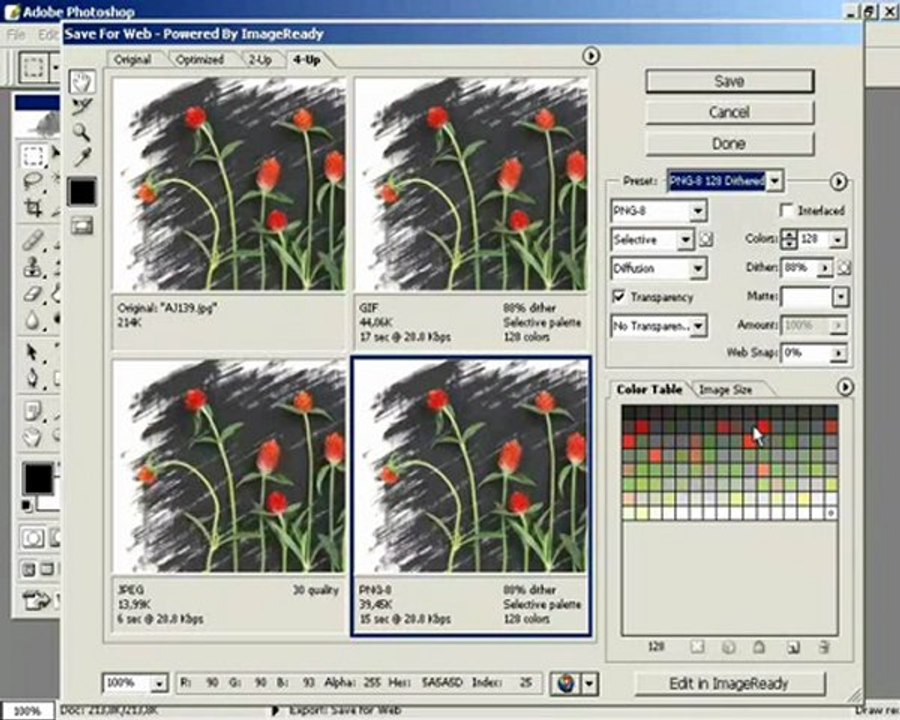Select the JPEG preview thumbnail
The width and height of the screenshot is (900, 720).
click(228, 466)
